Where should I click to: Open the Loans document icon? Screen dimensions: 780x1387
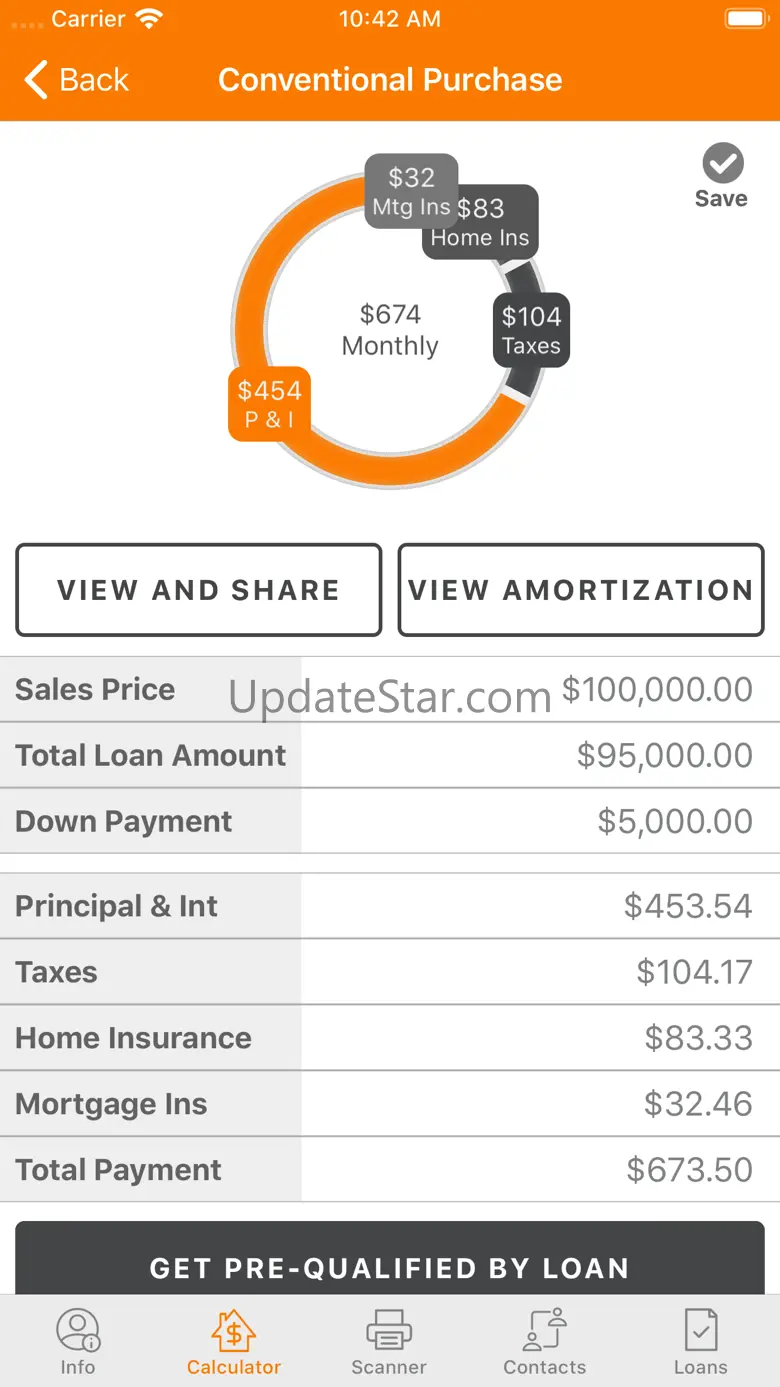tap(700, 1330)
